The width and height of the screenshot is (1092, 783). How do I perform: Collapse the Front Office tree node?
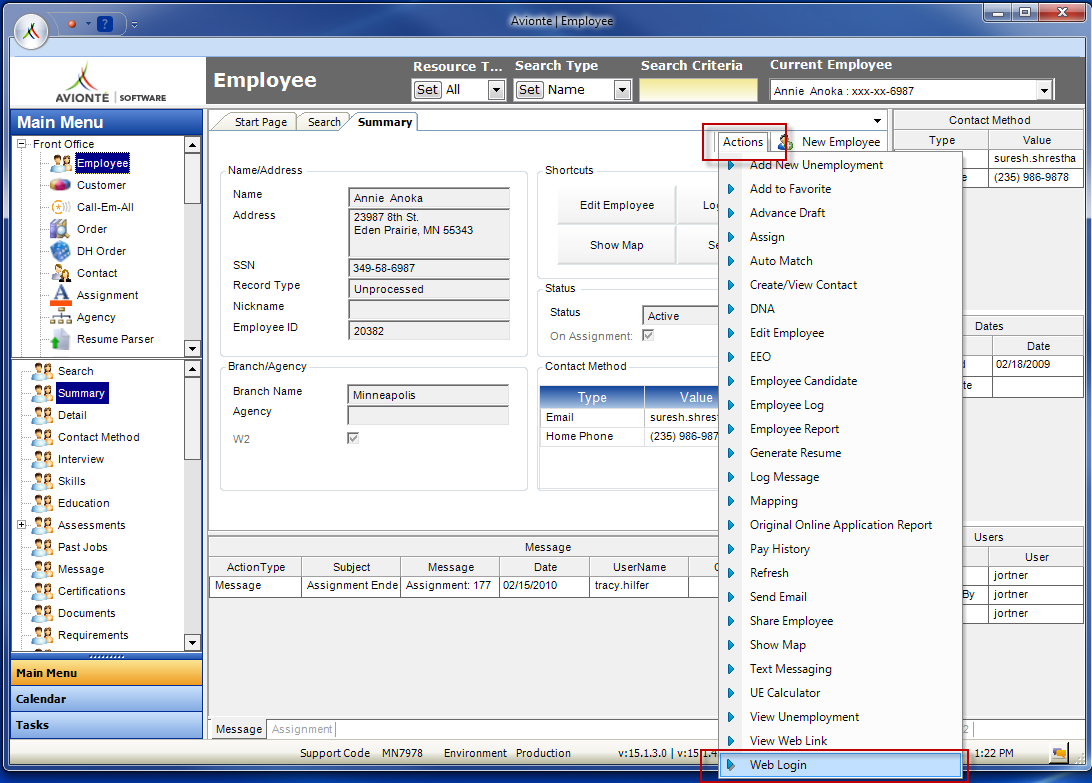click(x=21, y=144)
